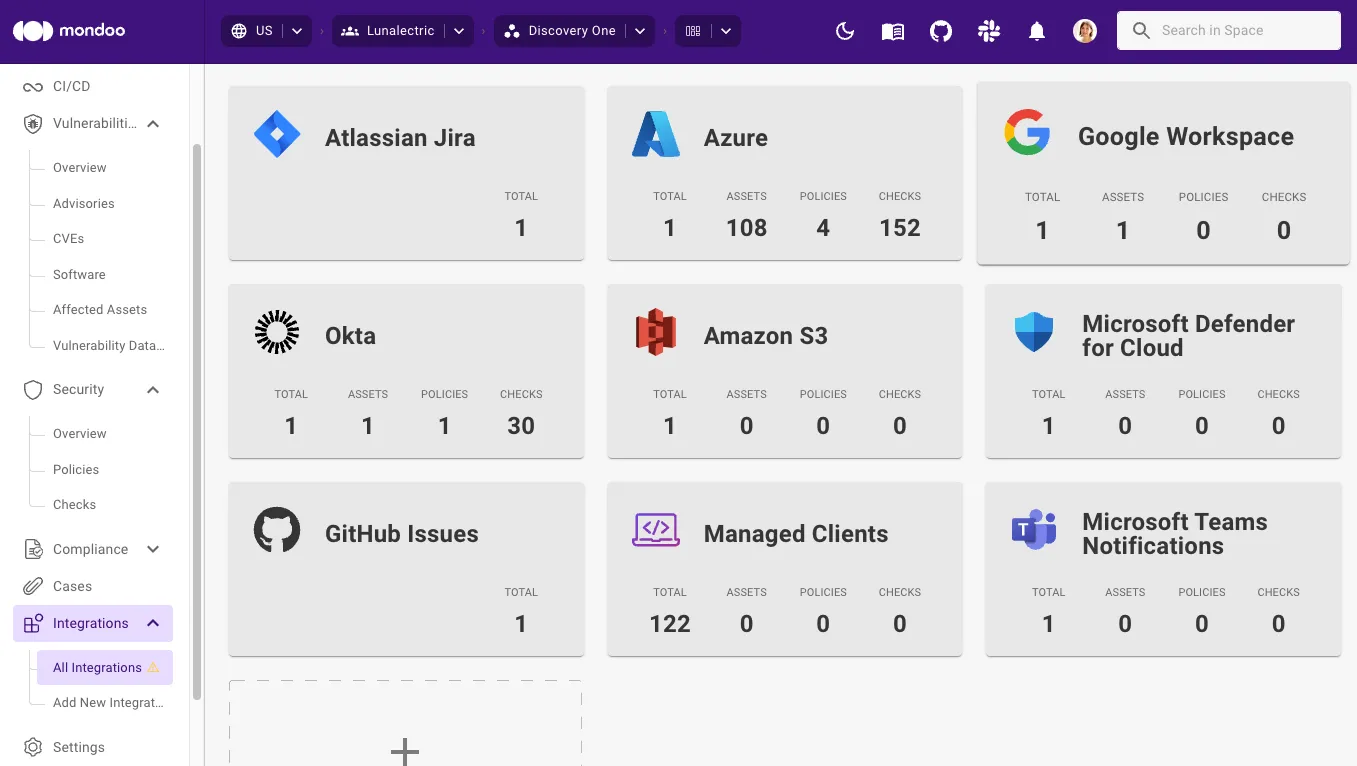1357x766 pixels.
Task: Click the Managed Clients laptop code icon
Action: (656, 530)
